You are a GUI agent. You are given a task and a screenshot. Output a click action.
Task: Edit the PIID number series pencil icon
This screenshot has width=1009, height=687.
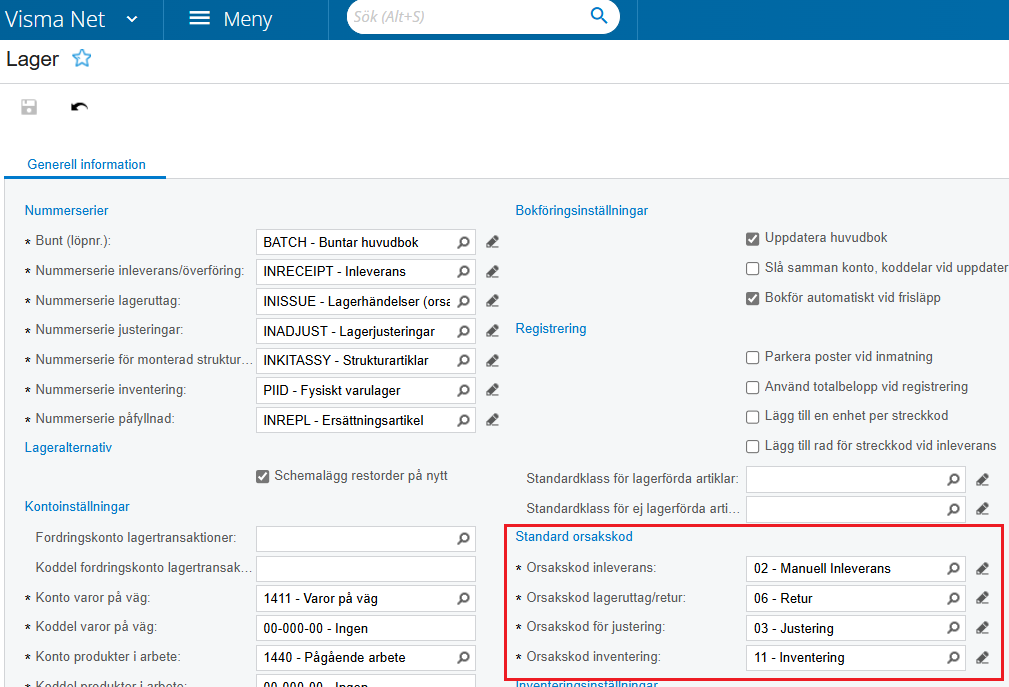[x=492, y=390]
